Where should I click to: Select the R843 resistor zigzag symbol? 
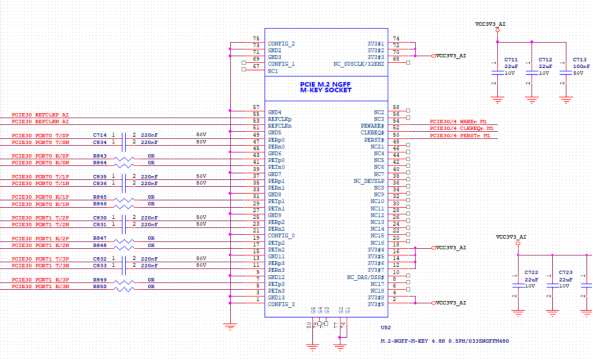pos(124,159)
